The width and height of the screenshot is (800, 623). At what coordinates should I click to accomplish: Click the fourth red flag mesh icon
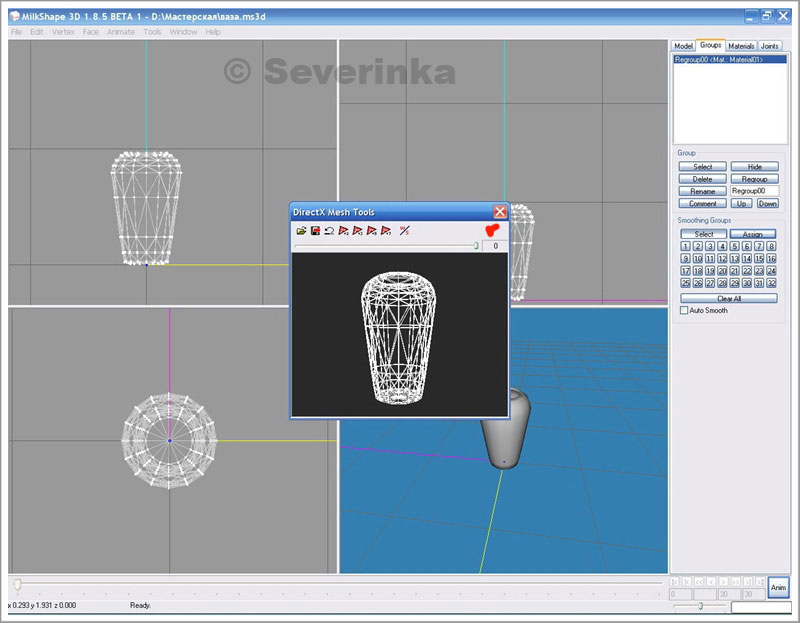(385, 231)
